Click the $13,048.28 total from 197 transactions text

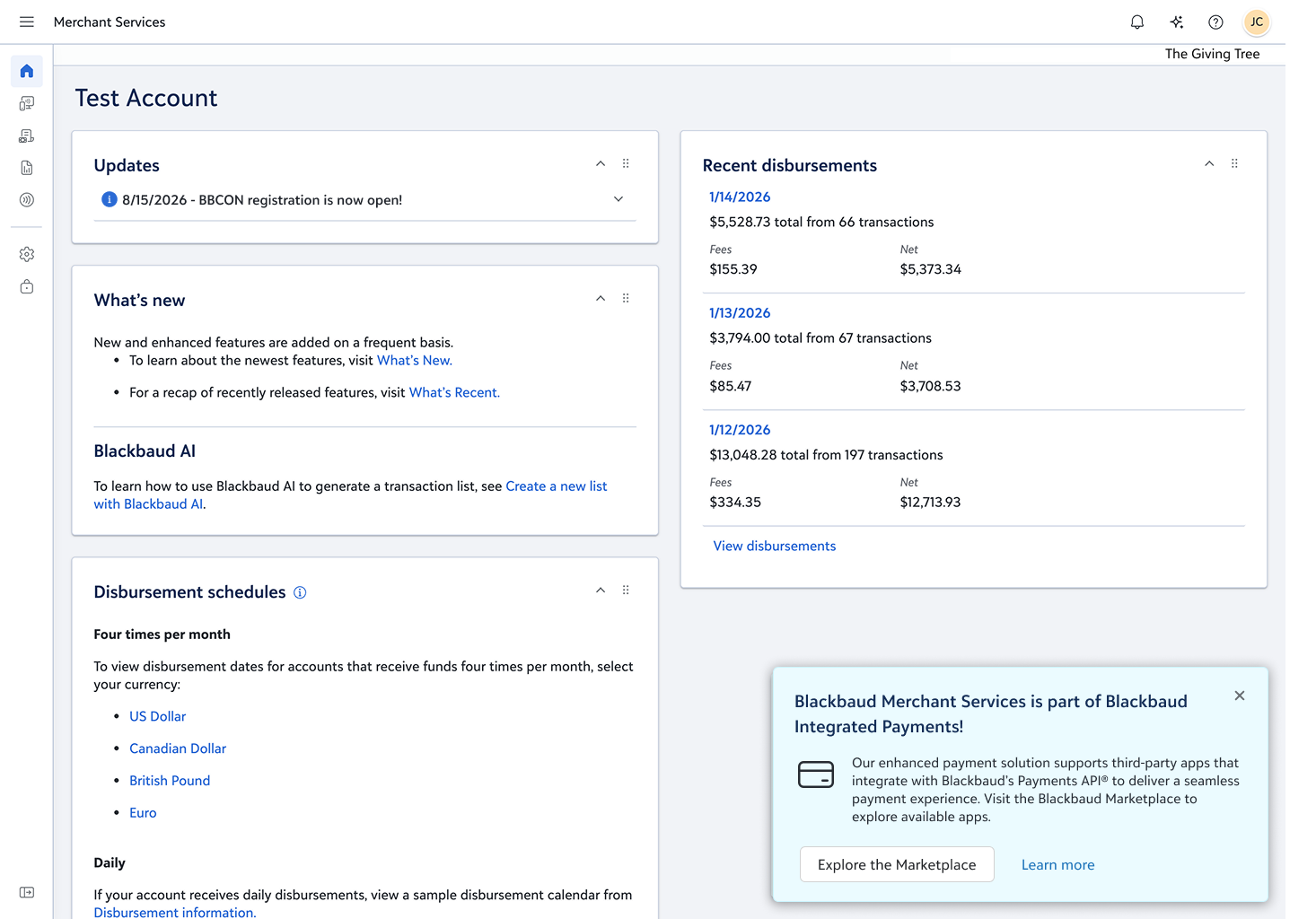point(827,455)
